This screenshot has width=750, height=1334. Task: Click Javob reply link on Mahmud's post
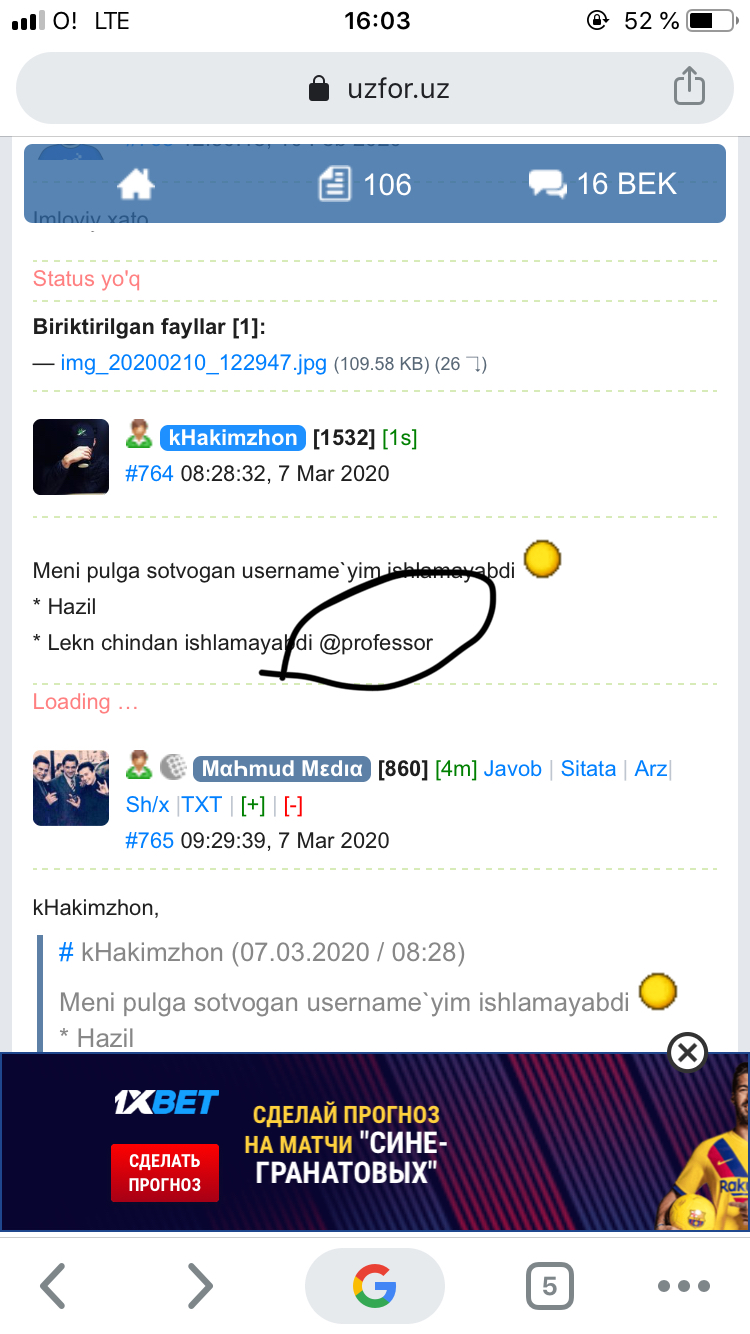coord(513,769)
